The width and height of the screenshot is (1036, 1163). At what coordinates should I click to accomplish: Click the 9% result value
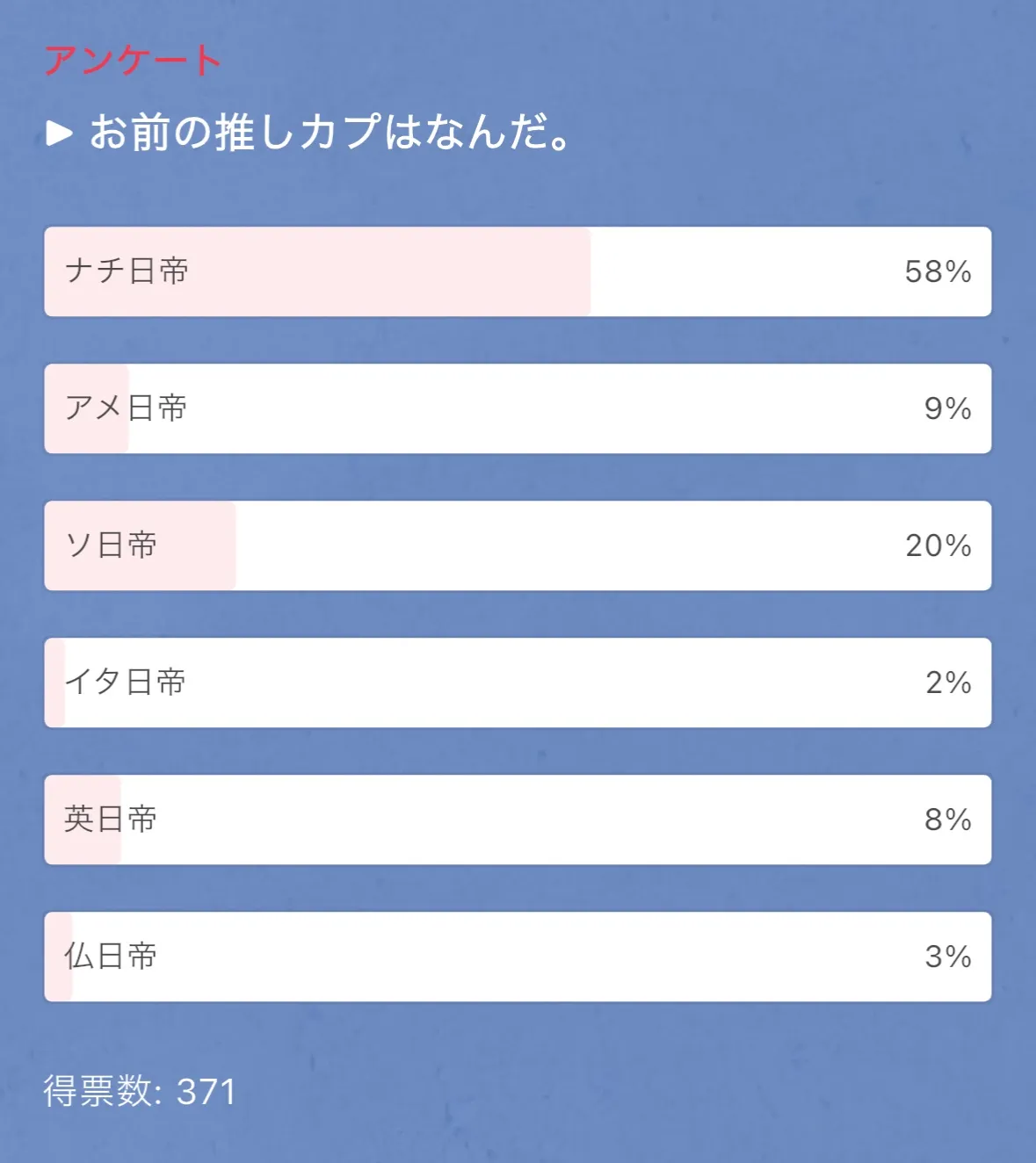[x=947, y=408]
